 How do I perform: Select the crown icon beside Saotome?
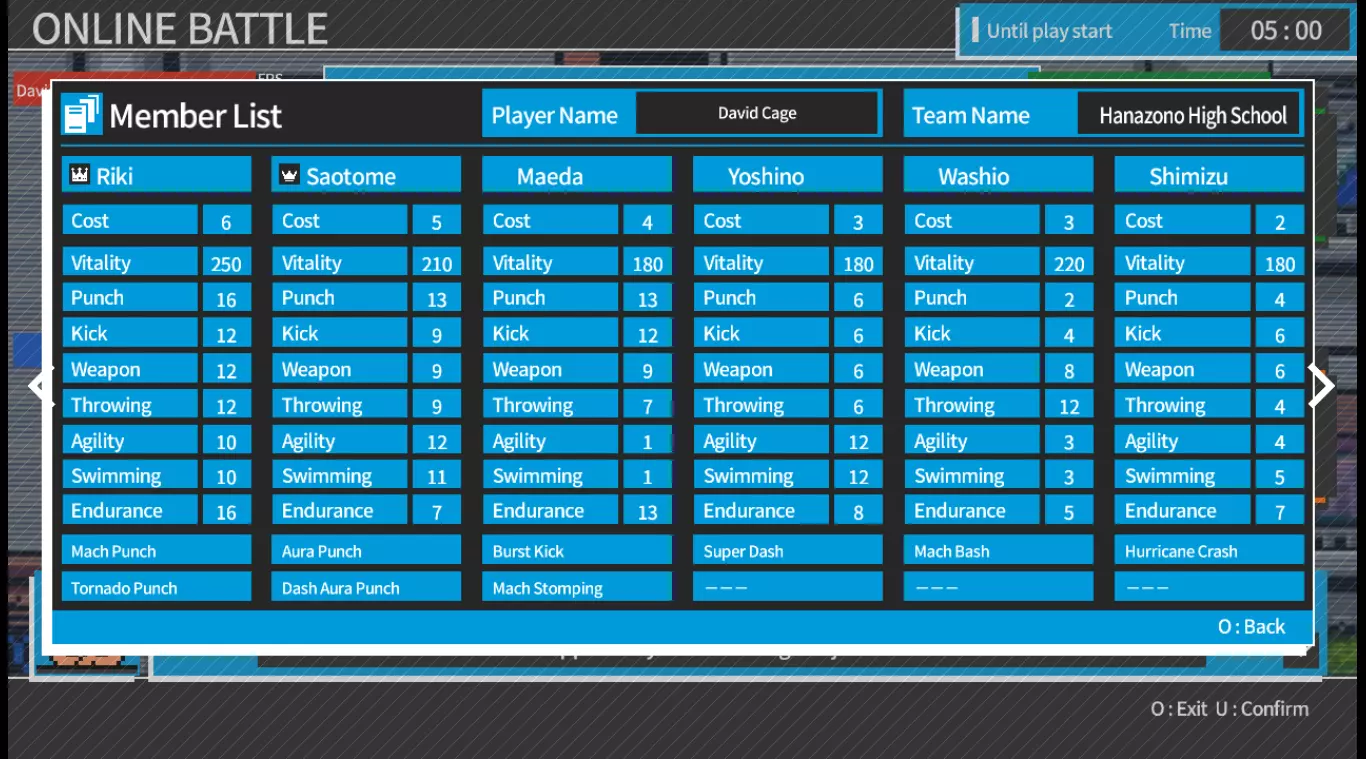tap(290, 175)
